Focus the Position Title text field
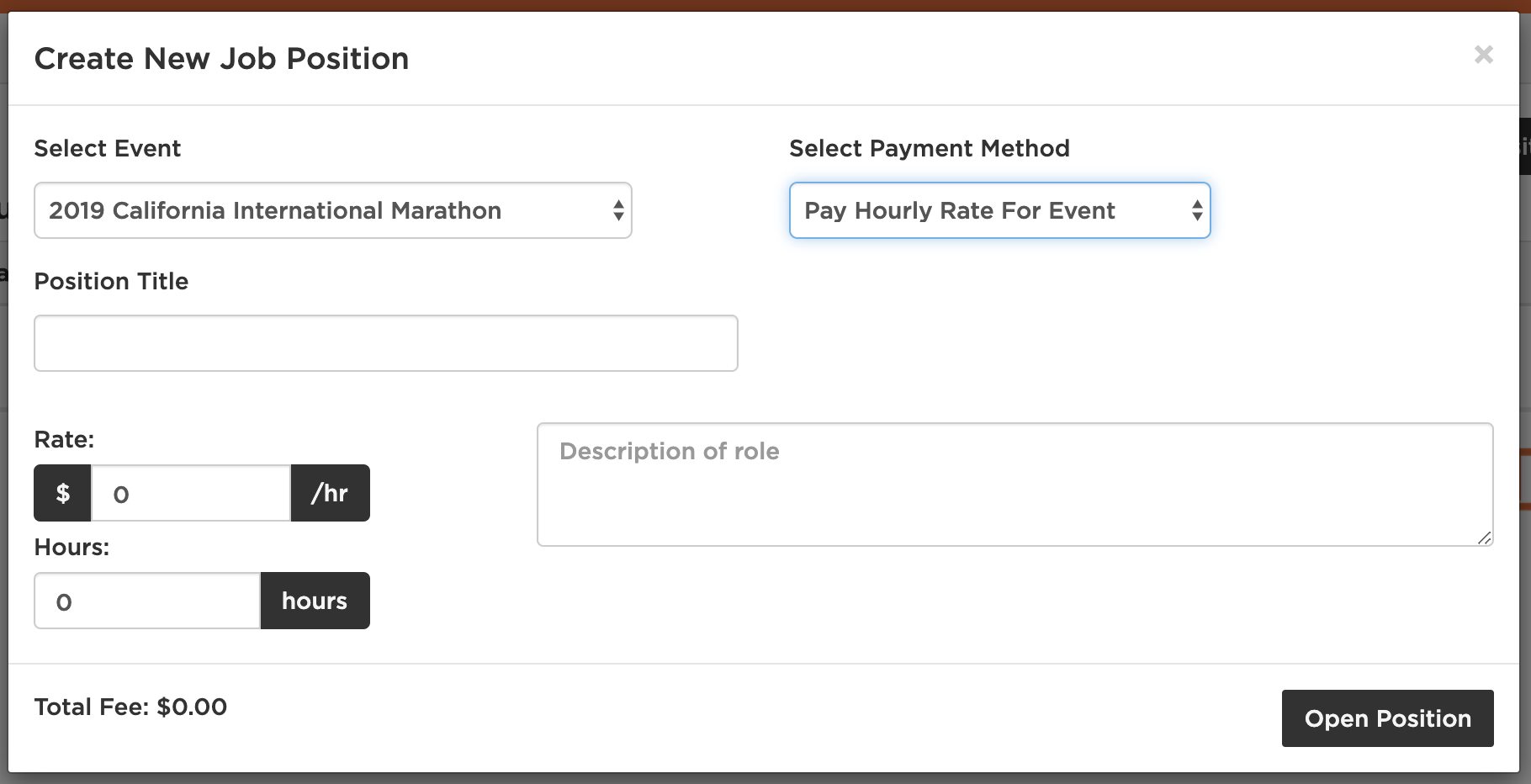This screenshot has width=1531, height=784. (385, 343)
